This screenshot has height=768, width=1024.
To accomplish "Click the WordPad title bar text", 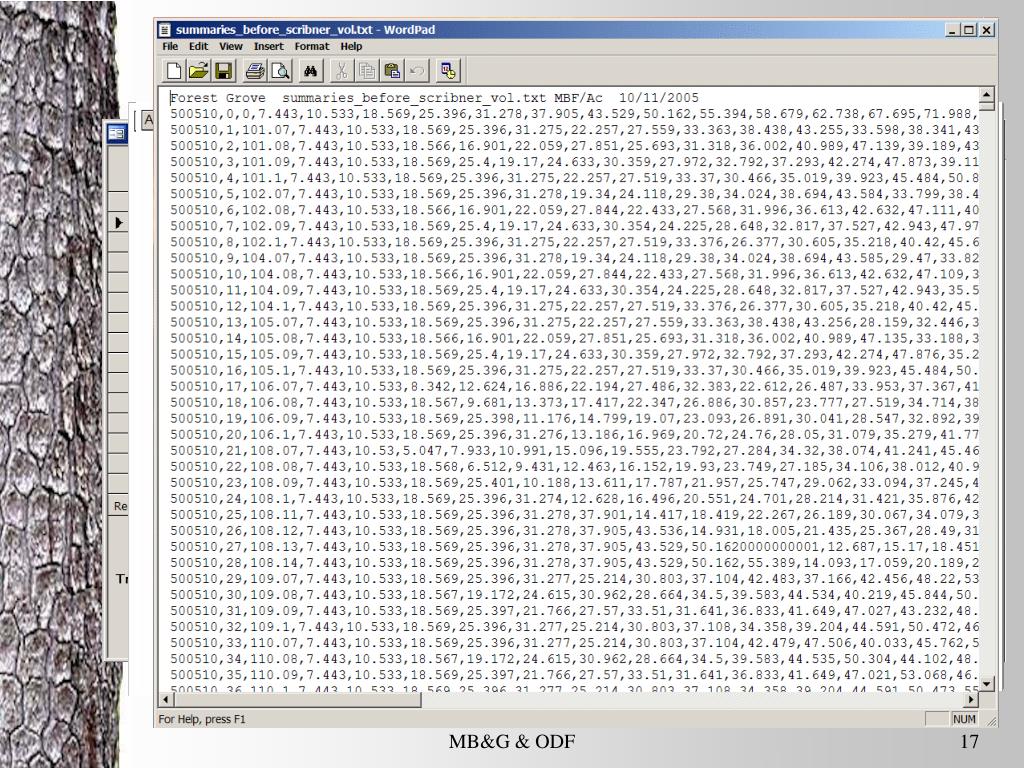I will pos(305,30).
